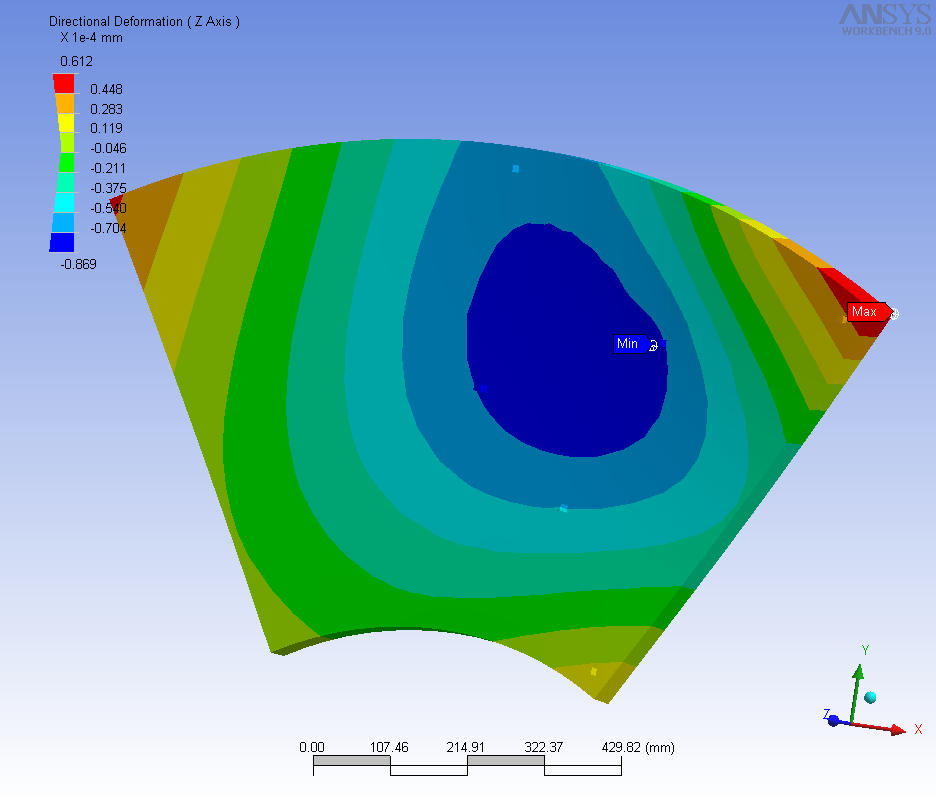The width and height of the screenshot is (936, 800).
Task: Click the legend value 0.448
Action: click(106, 90)
